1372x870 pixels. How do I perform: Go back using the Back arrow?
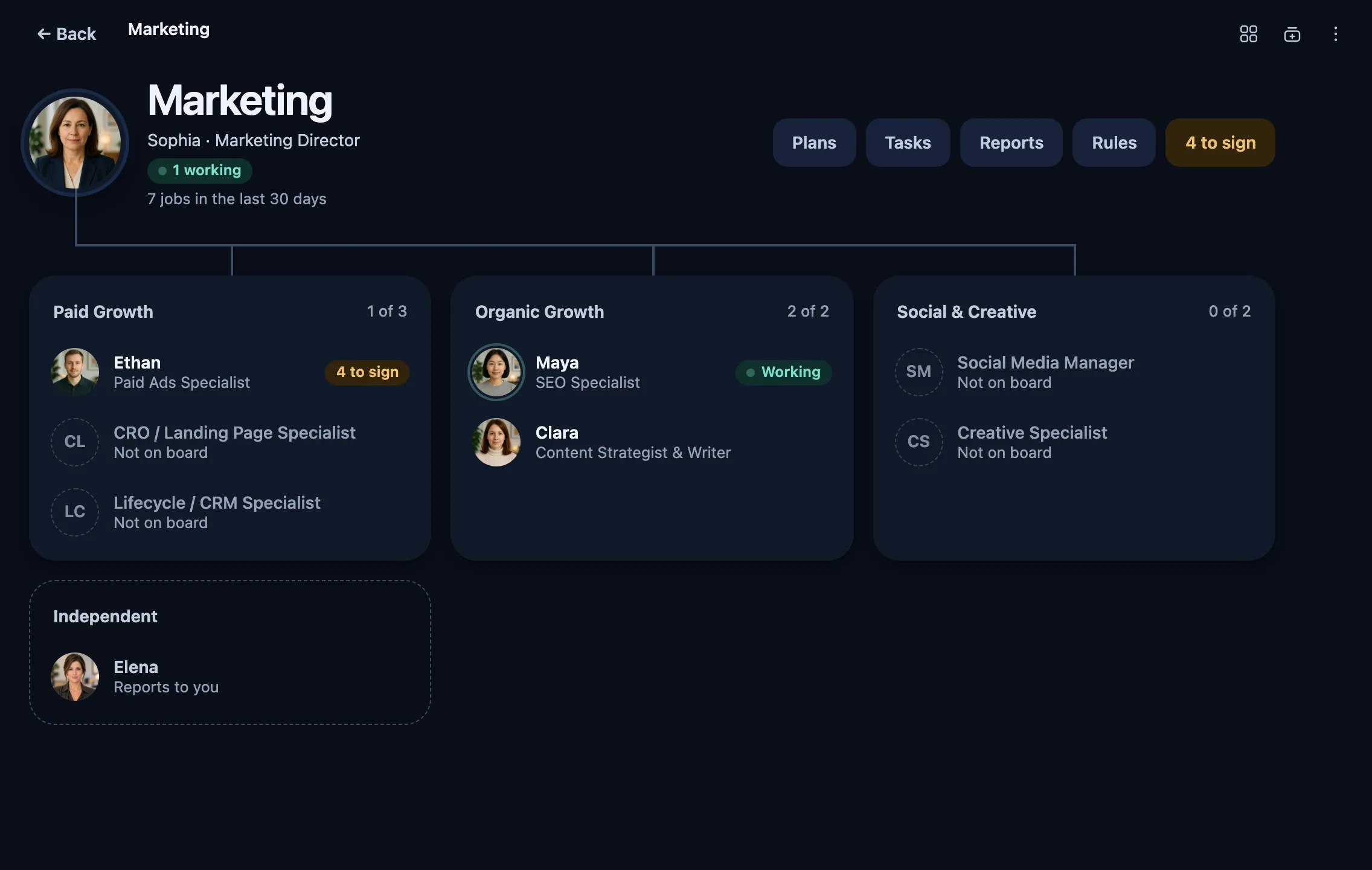point(66,34)
